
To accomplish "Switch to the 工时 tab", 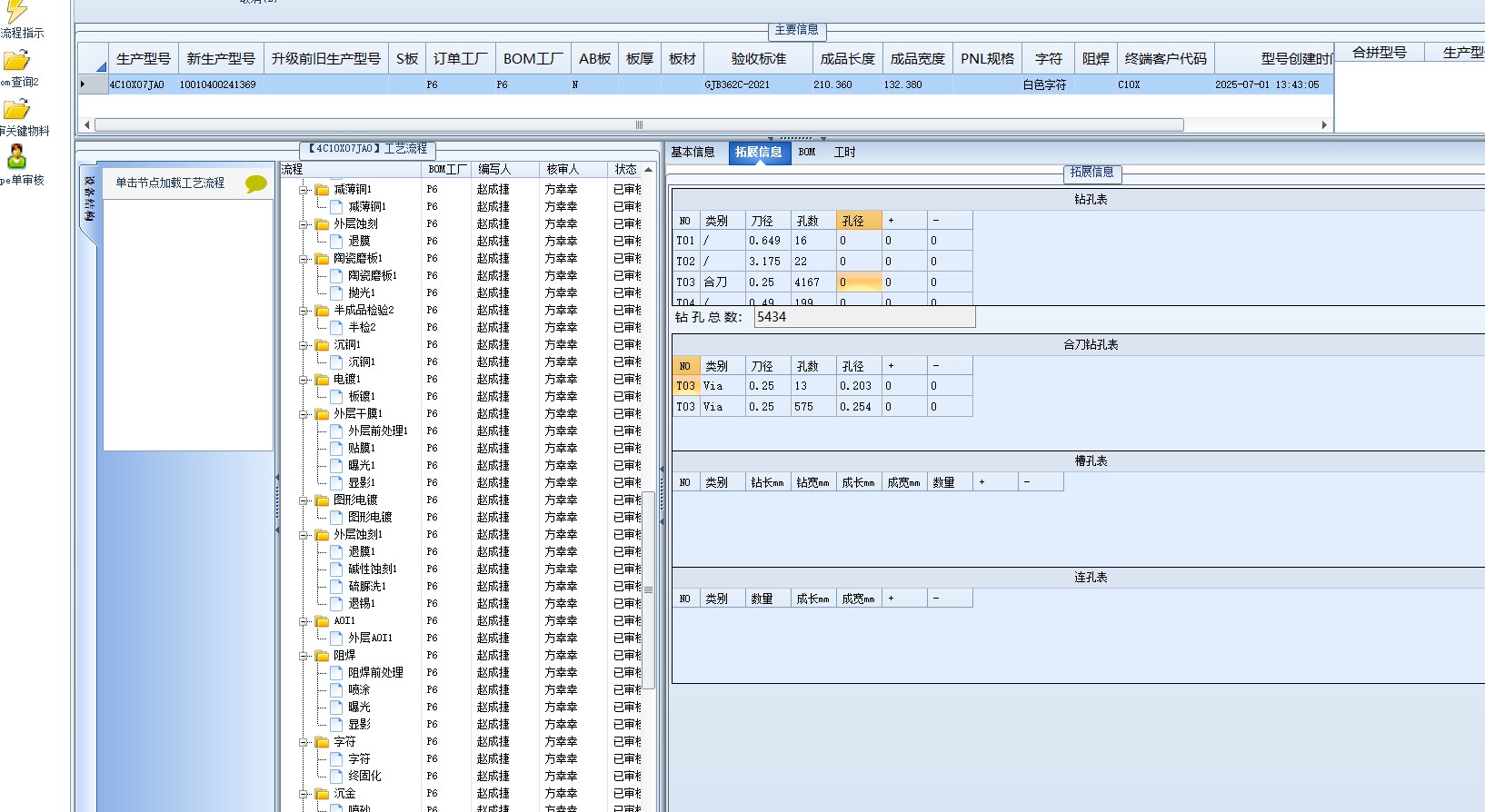I will tap(844, 152).
